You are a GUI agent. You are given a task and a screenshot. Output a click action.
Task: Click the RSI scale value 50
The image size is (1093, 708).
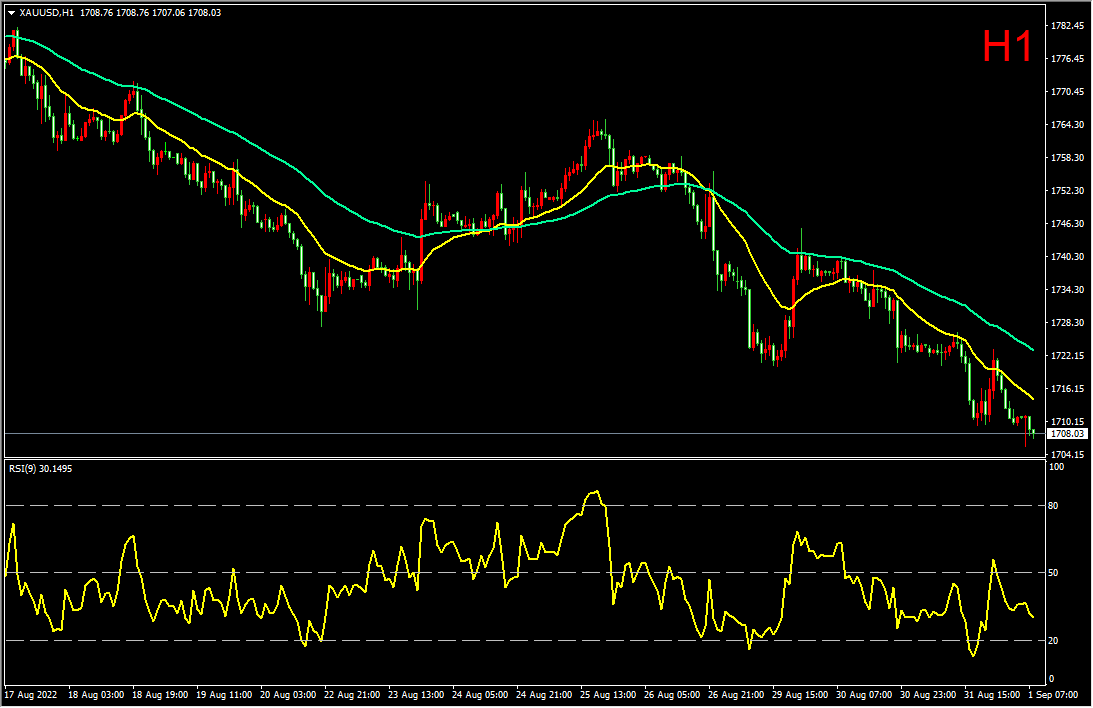tap(1053, 573)
